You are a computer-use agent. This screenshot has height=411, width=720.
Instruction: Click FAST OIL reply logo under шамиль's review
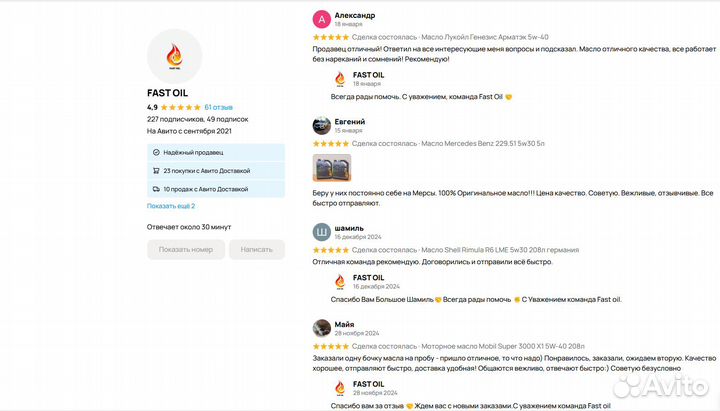click(x=339, y=282)
